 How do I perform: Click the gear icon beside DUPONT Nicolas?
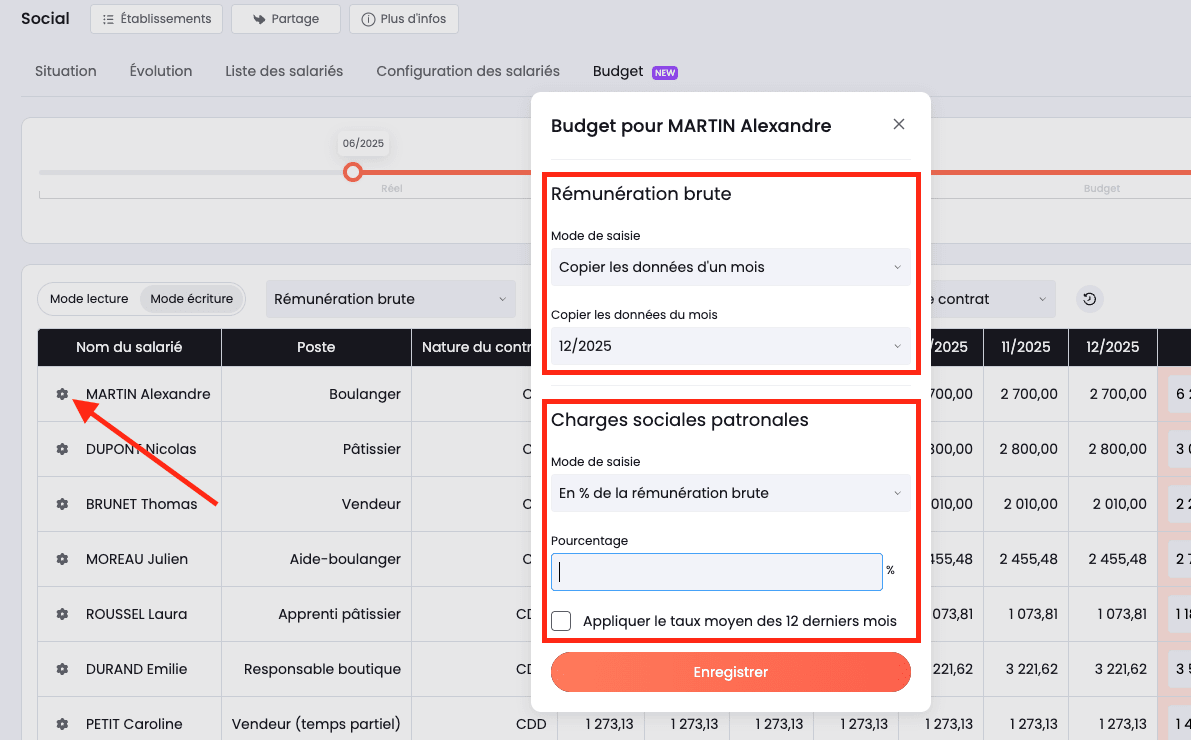click(60, 449)
